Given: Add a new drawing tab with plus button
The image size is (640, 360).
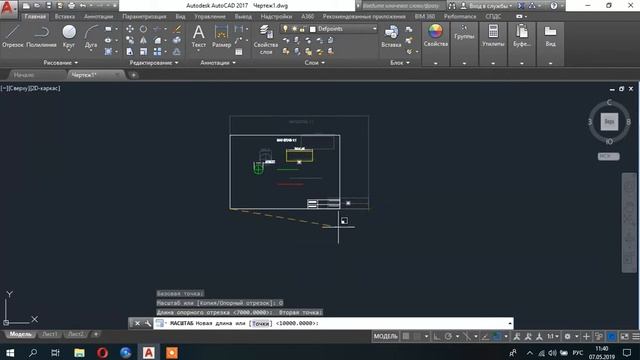Looking at the screenshot, I should click(x=133, y=75).
